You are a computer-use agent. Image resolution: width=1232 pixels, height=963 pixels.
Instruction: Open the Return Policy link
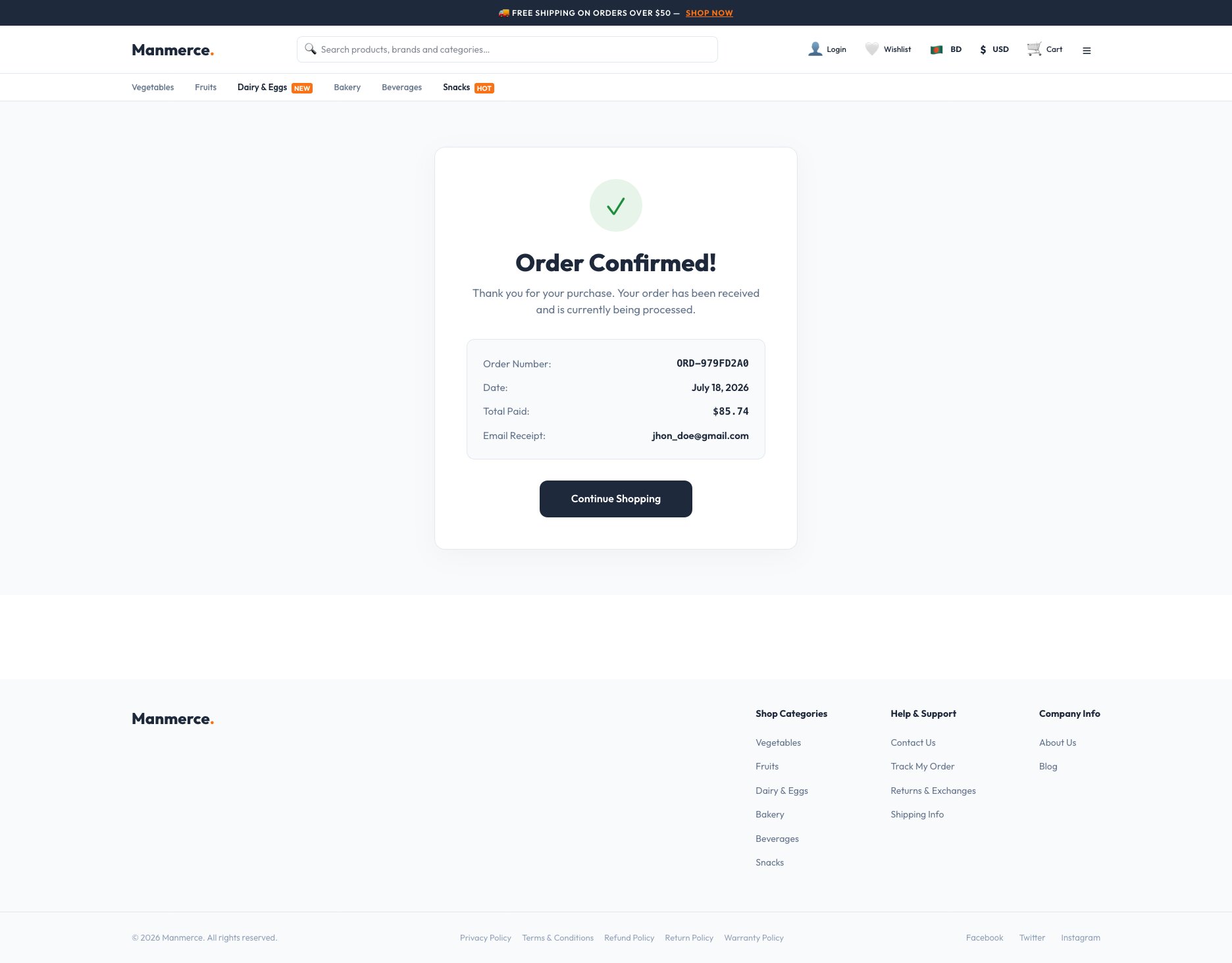[689, 938]
